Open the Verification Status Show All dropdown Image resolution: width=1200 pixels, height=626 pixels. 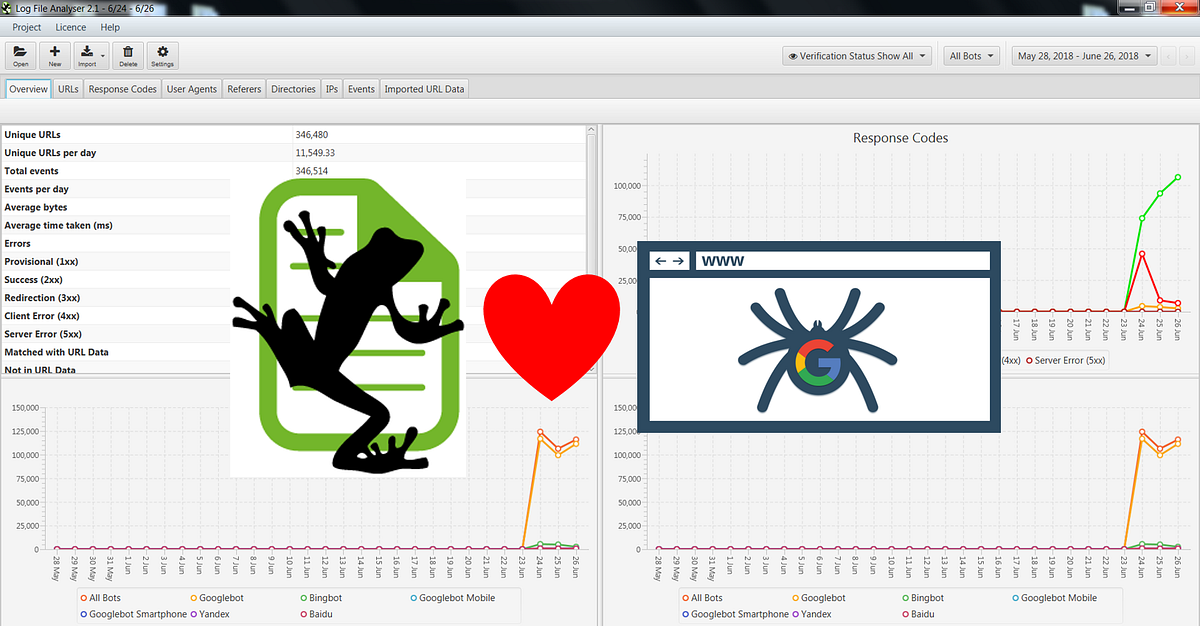coord(856,56)
